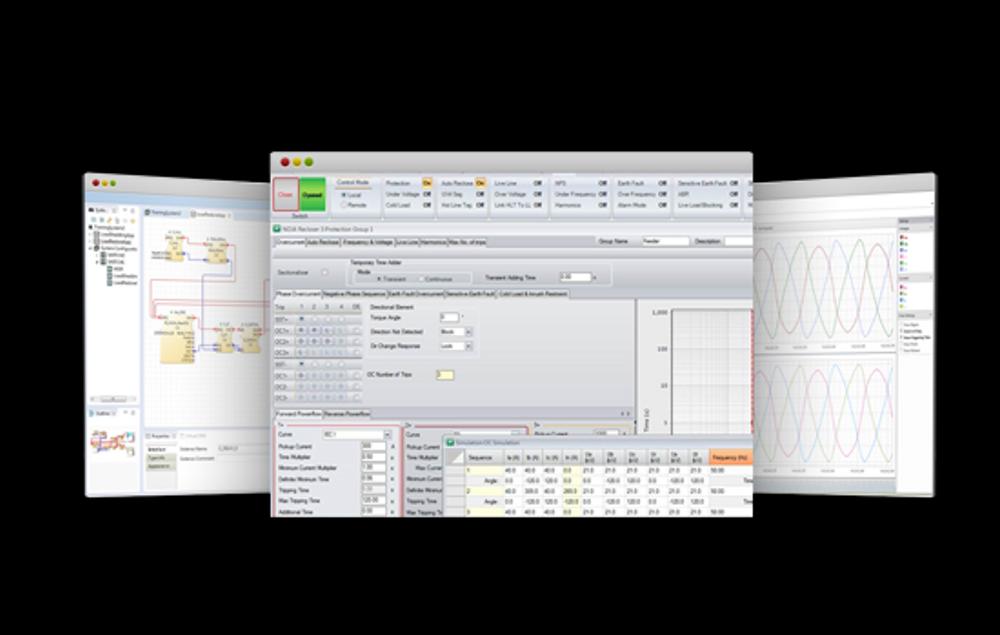
Task: Open the Max No. of trips tab
Action: (x=467, y=242)
